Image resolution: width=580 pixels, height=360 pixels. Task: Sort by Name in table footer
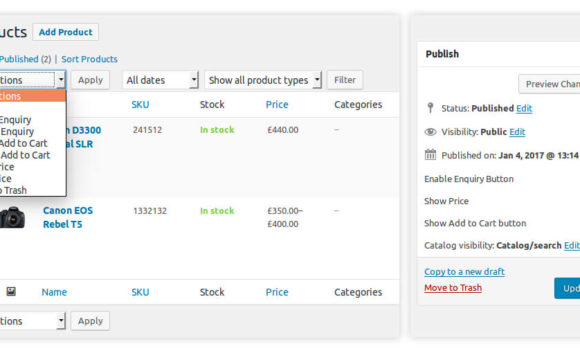(54, 292)
